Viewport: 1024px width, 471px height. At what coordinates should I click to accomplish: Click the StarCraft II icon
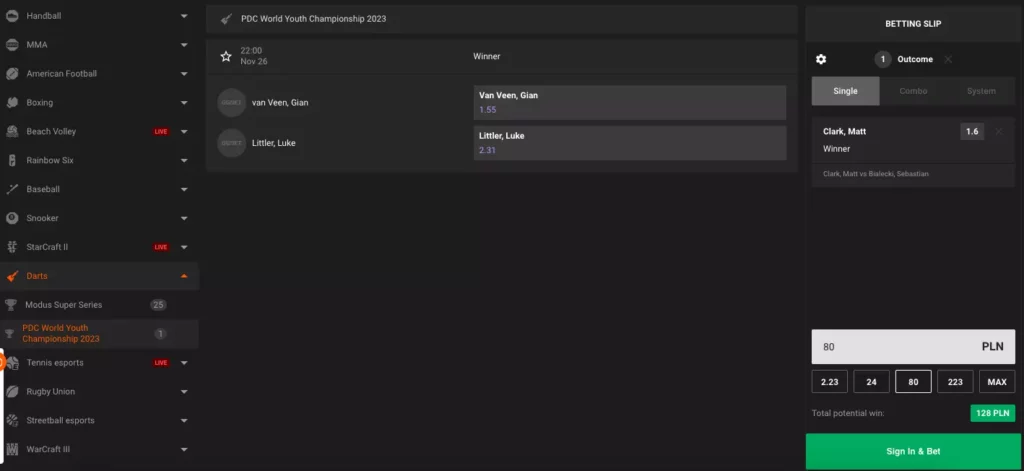(x=12, y=247)
